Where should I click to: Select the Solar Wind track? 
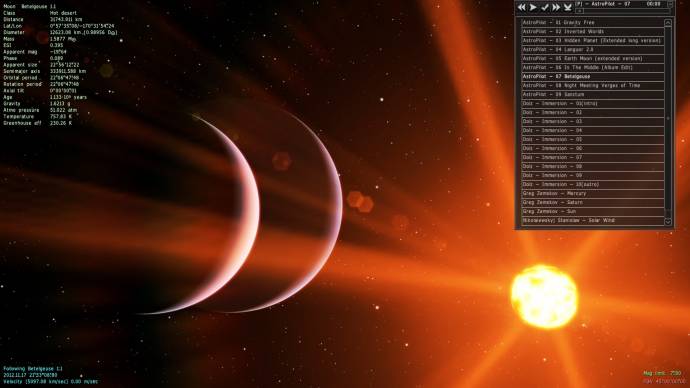(592, 220)
